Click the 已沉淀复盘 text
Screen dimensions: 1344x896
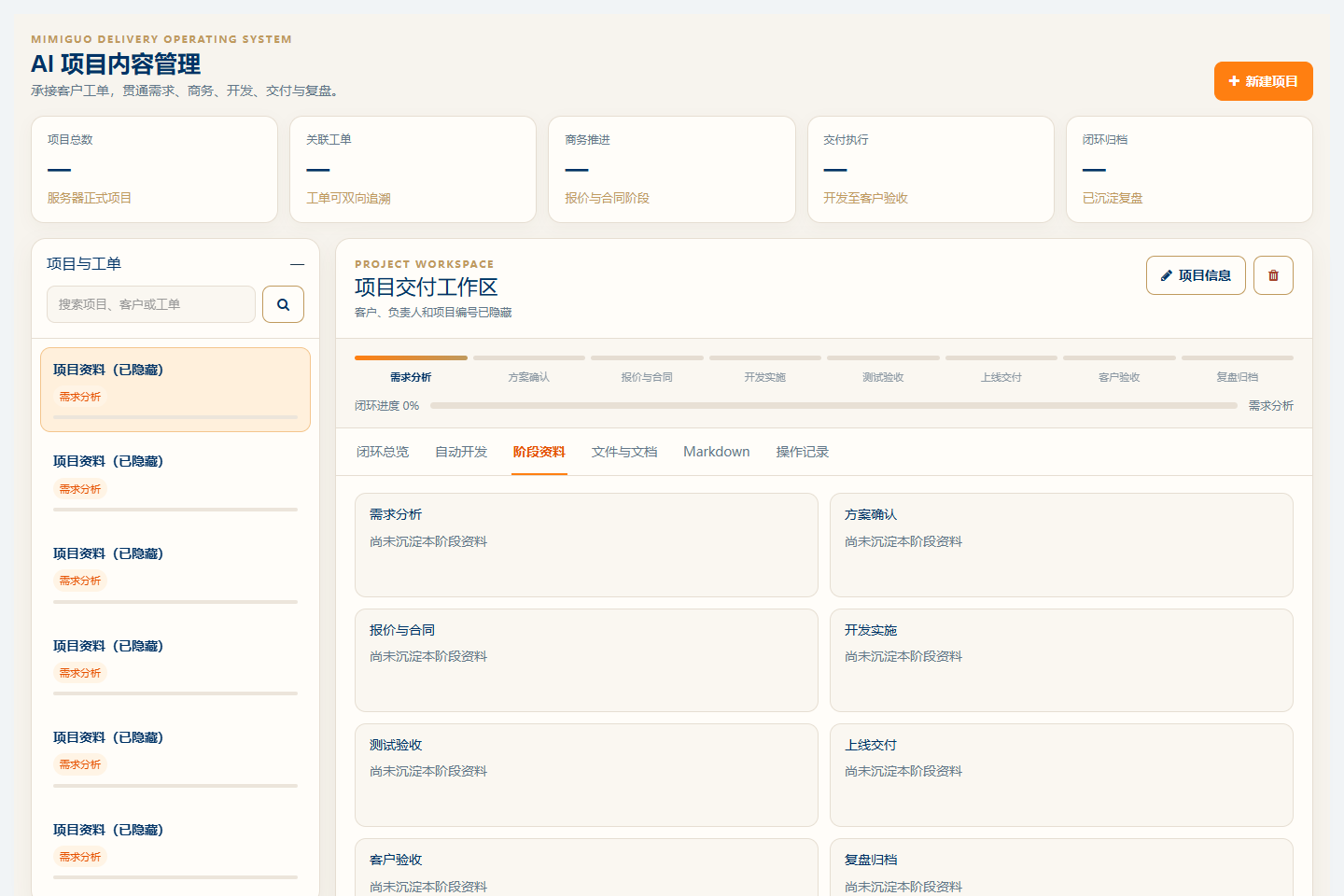coord(1113,198)
